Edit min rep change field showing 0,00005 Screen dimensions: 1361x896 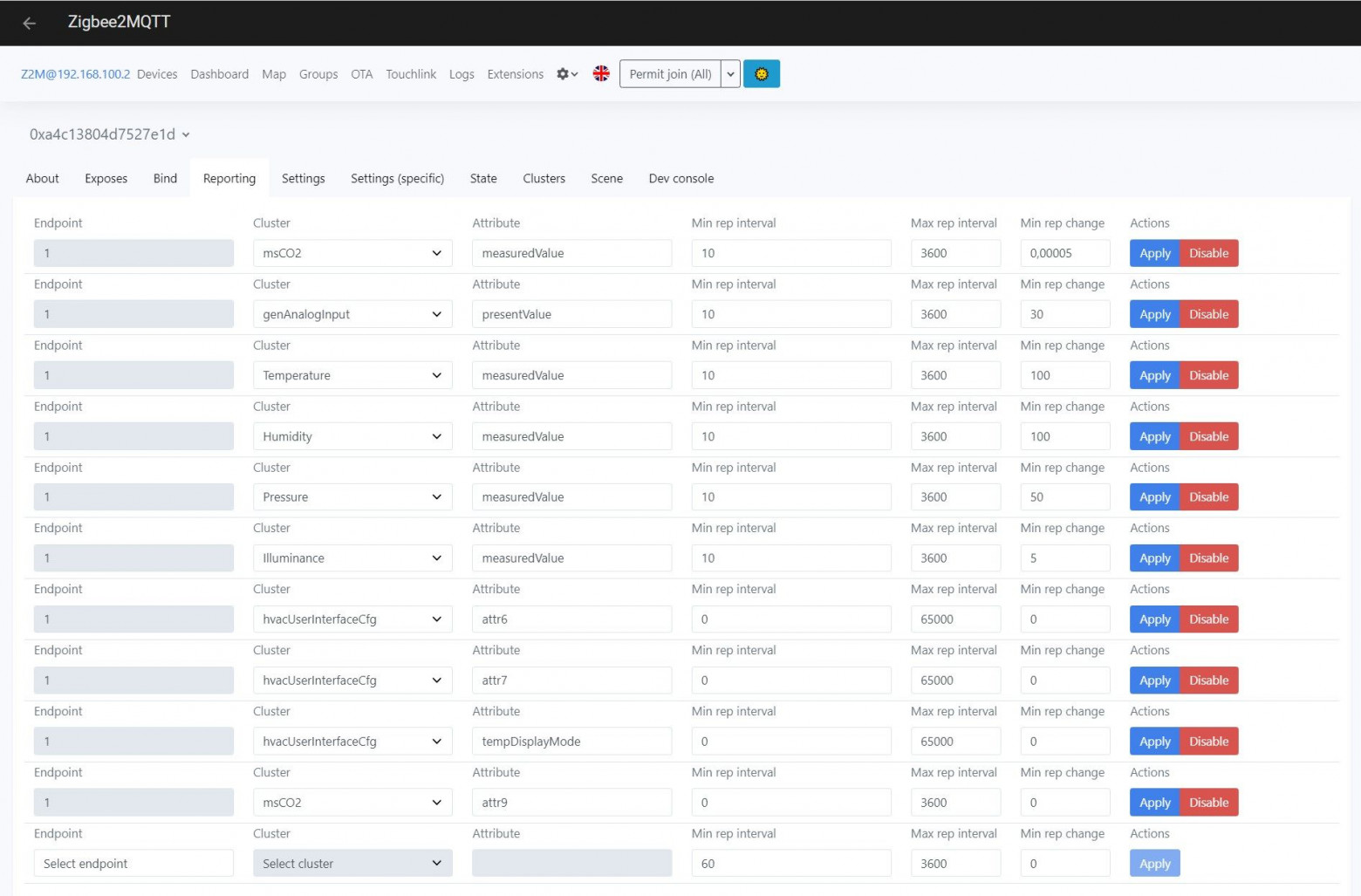tap(1065, 253)
